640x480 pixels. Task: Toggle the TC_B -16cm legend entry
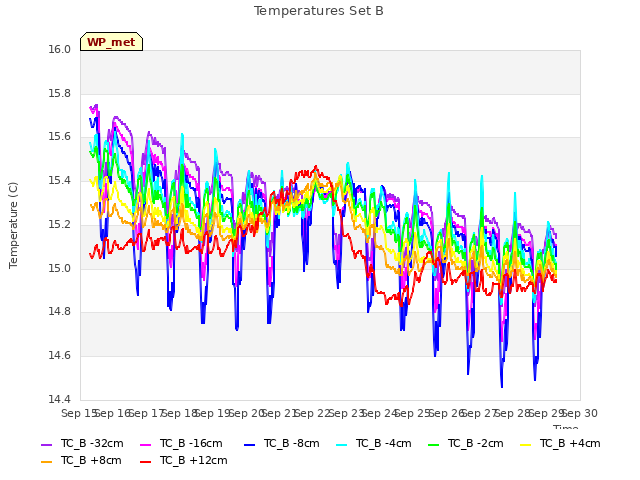(x=181, y=444)
